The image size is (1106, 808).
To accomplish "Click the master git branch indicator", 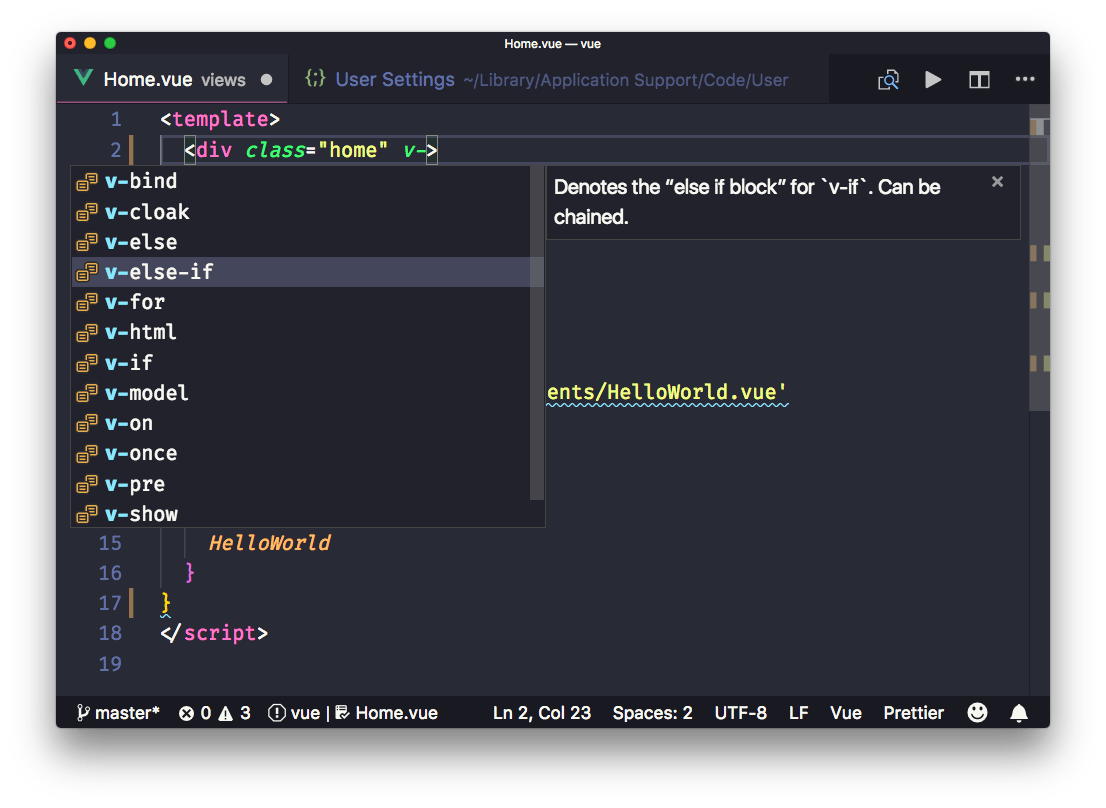I will (x=117, y=713).
